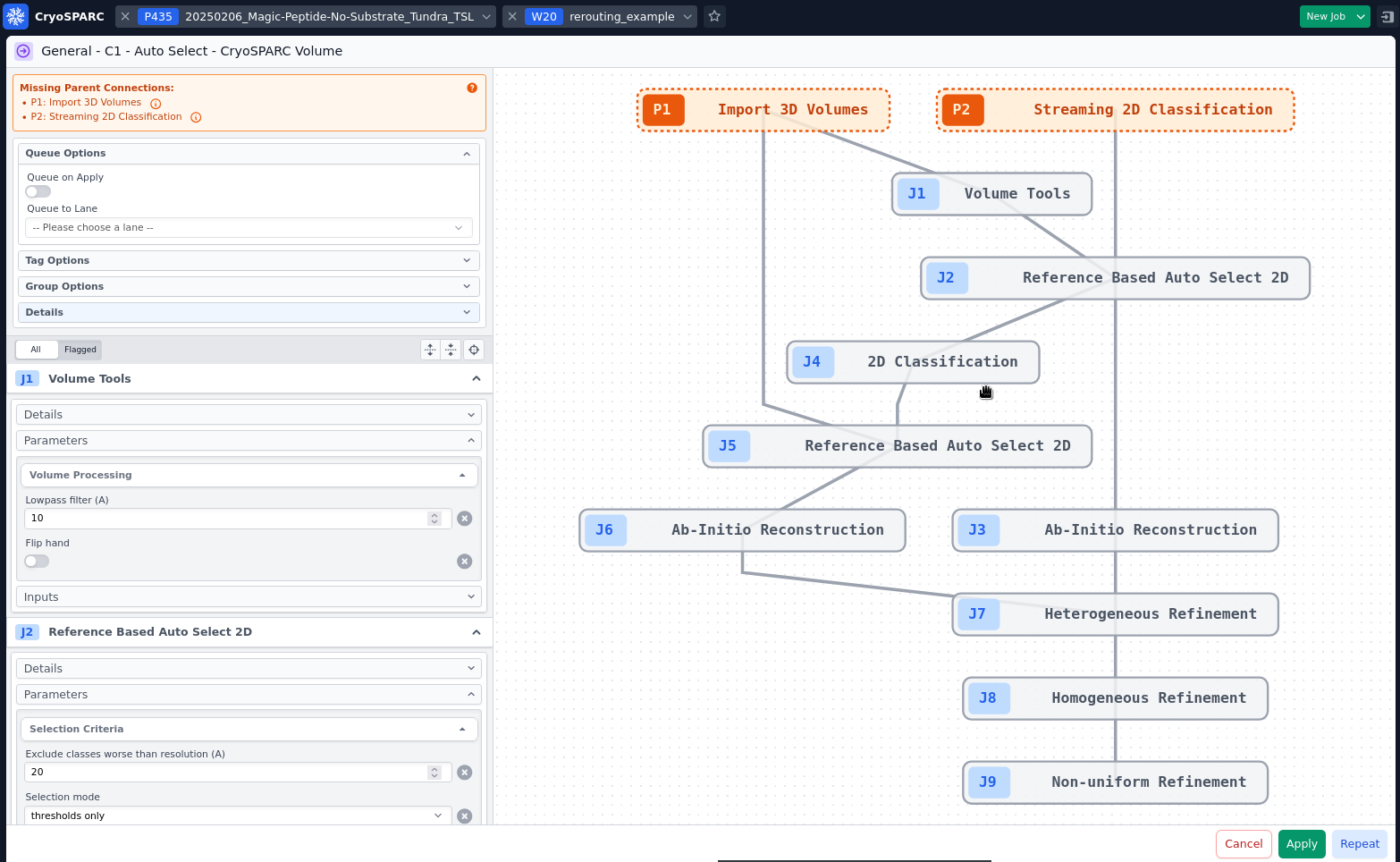Switch to the Flagged filter tab
The width and height of the screenshot is (1400, 862).
[x=80, y=350]
